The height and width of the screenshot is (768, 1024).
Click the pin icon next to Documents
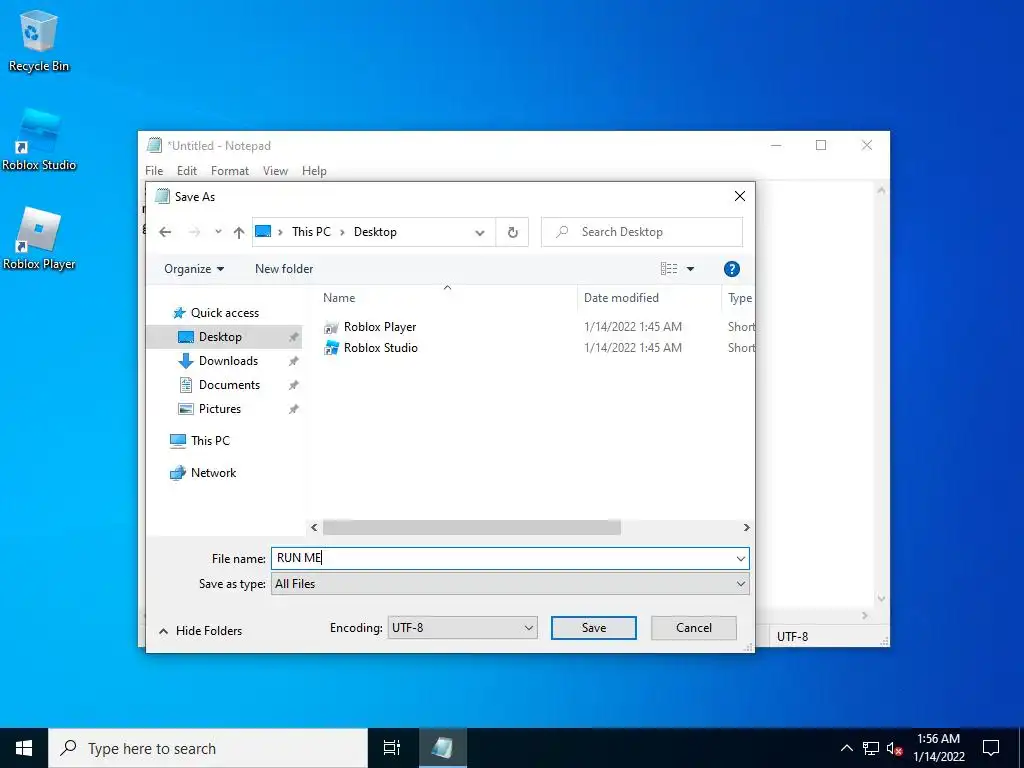click(294, 385)
